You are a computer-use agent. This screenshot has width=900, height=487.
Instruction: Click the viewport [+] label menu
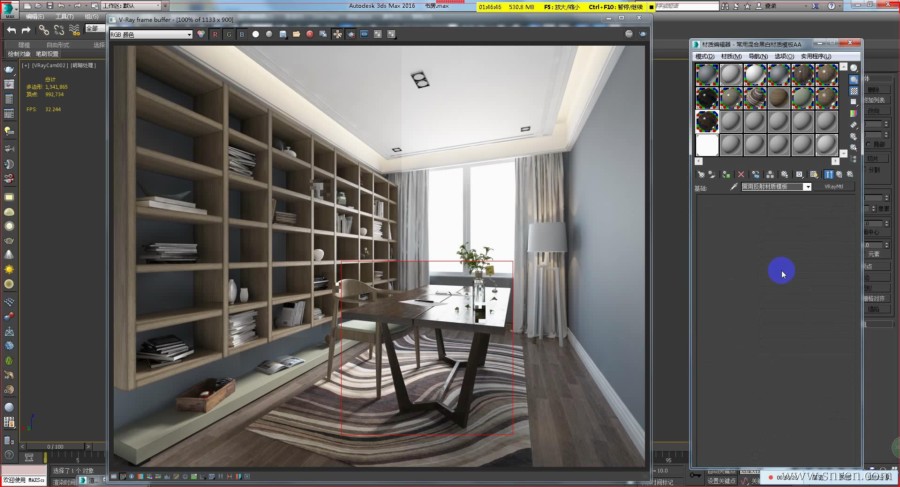(x=25, y=65)
